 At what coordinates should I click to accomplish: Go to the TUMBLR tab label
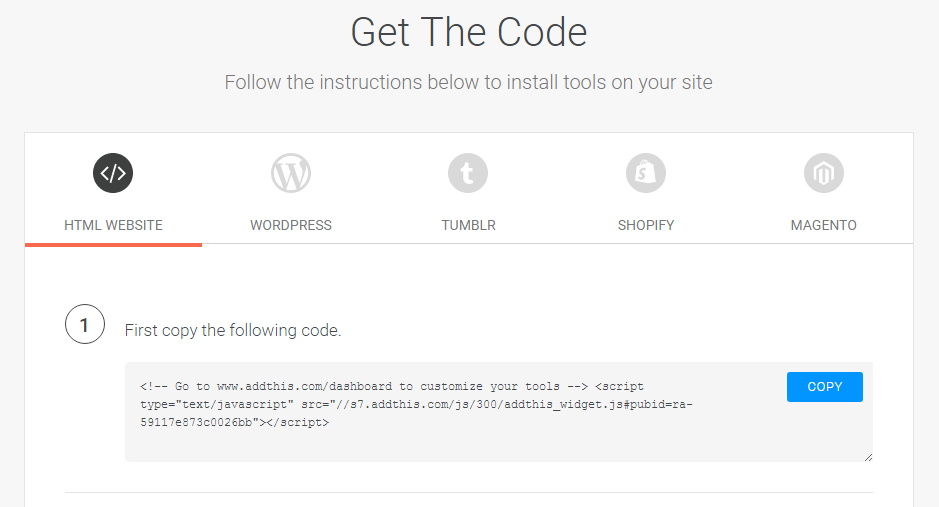[468, 225]
